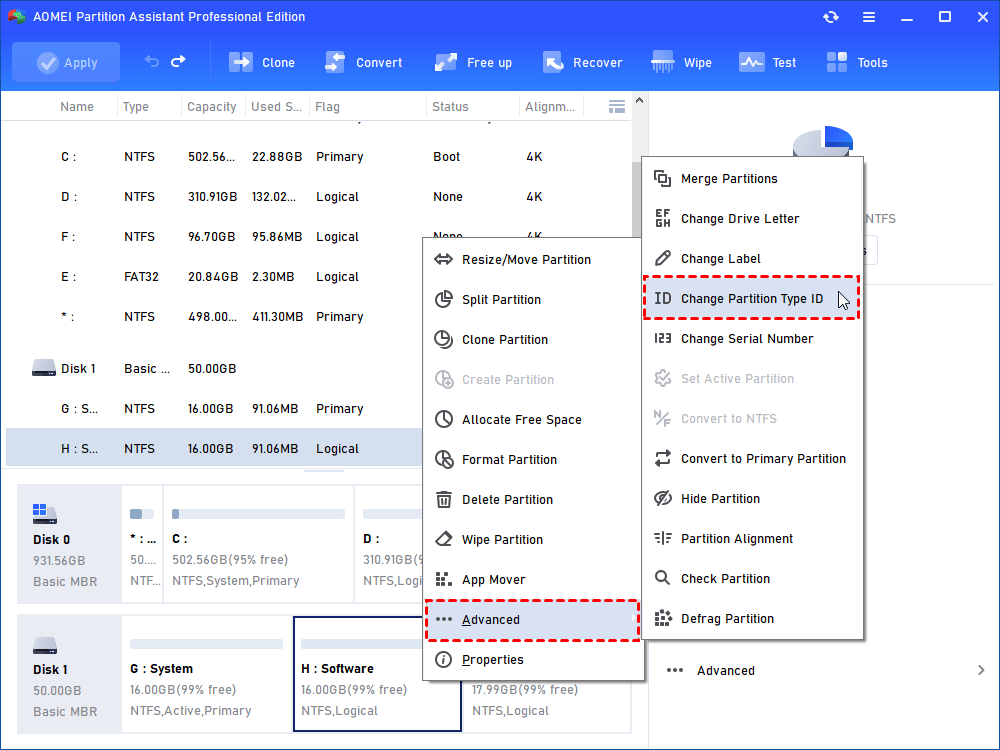Sort by the Capacity column header
Image resolution: width=1000 pixels, height=750 pixels.
[212, 107]
